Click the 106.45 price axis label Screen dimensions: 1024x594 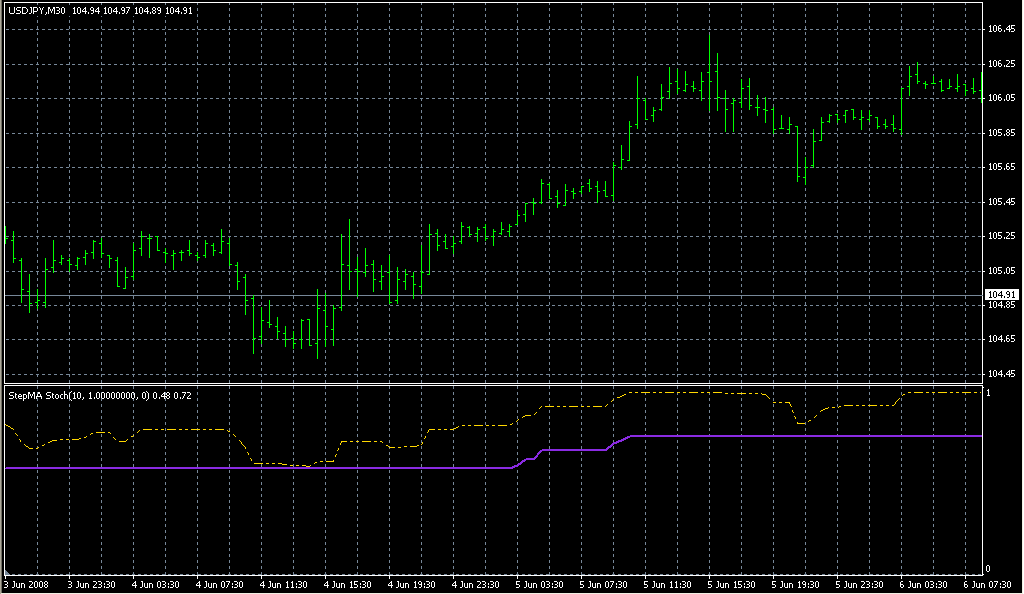point(1001,29)
